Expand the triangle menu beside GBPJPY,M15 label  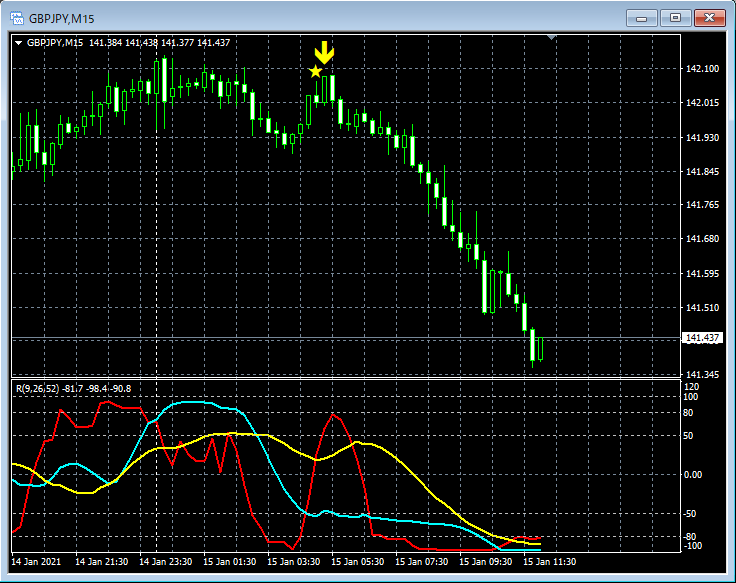pyautogui.click(x=19, y=43)
